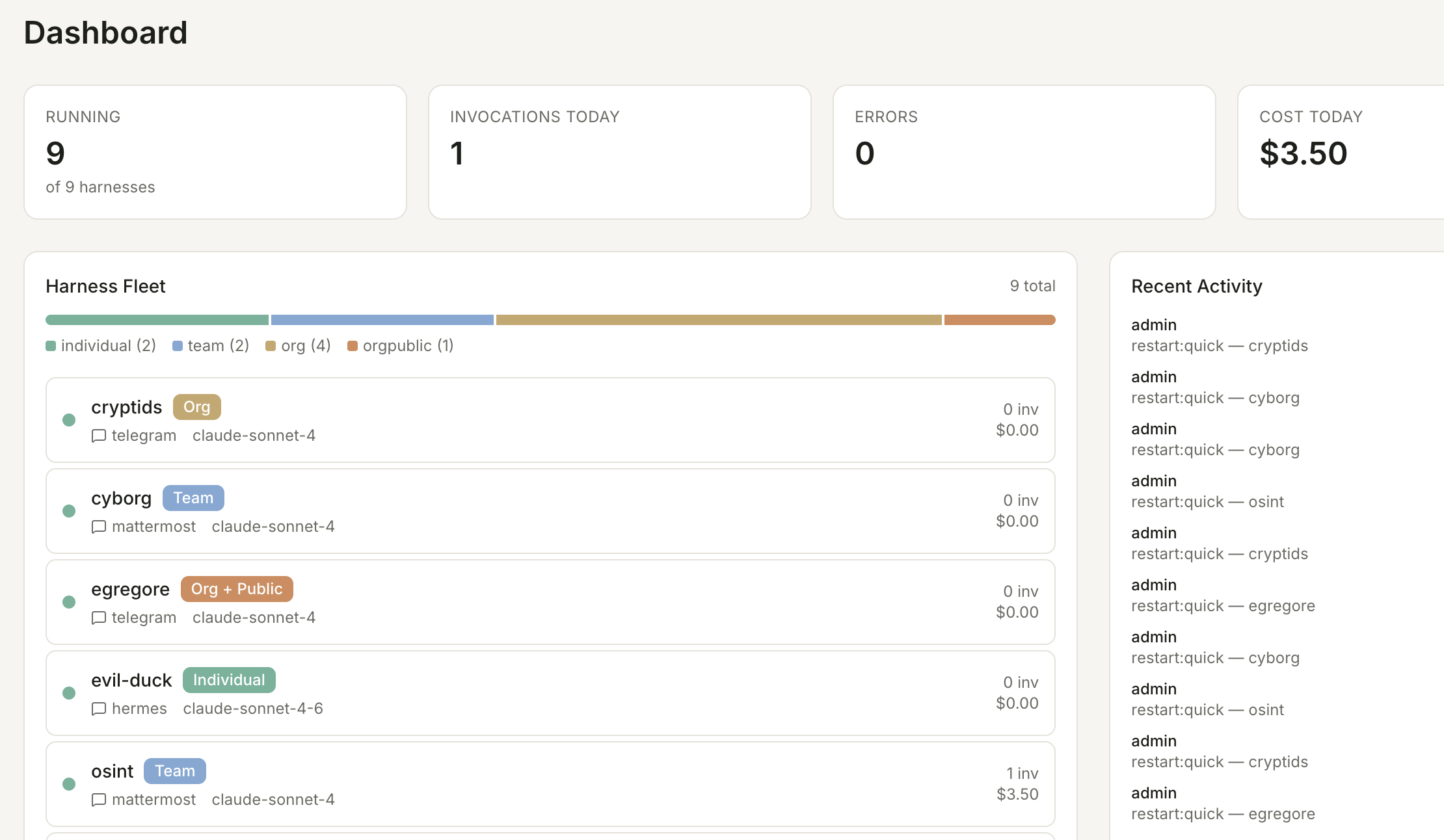1444x840 pixels.
Task: Click the of 9 harnesses subtitle
Action: pyautogui.click(x=100, y=187)
